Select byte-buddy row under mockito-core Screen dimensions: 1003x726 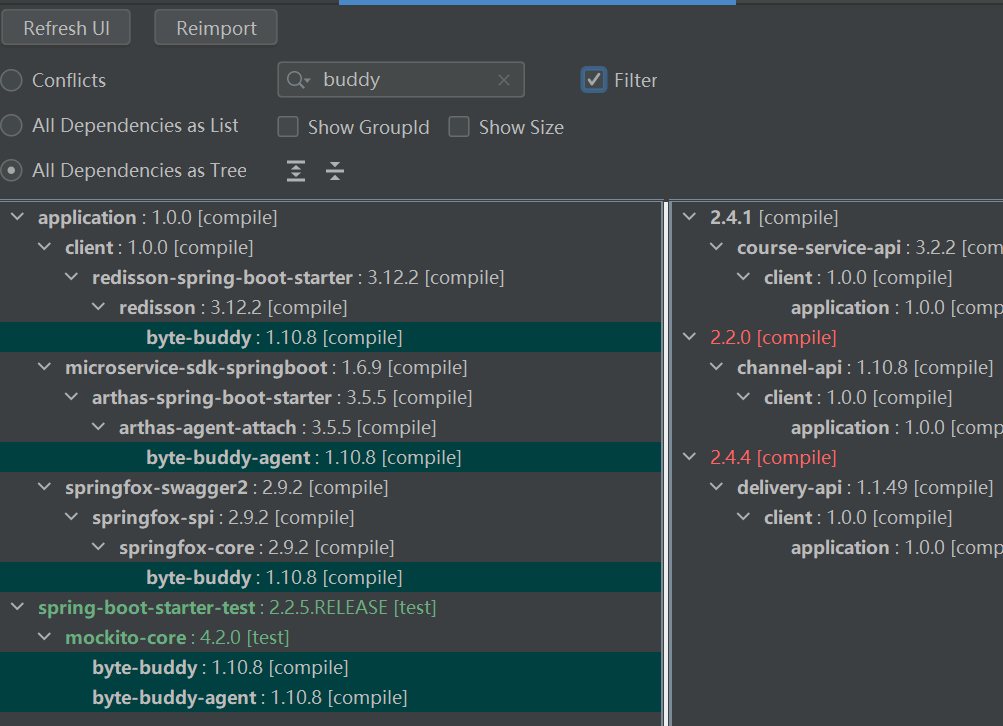click(x=330, y=667)
